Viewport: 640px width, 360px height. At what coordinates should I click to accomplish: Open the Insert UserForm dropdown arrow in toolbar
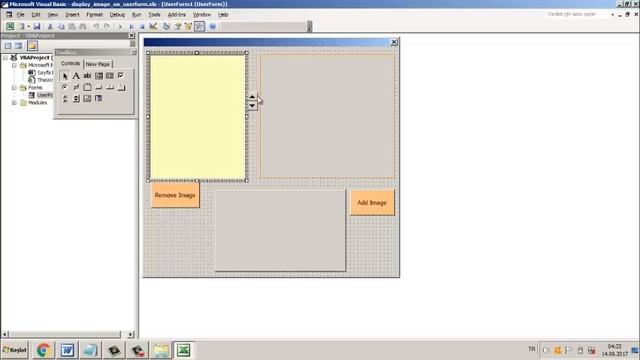(x=28, y=27)
